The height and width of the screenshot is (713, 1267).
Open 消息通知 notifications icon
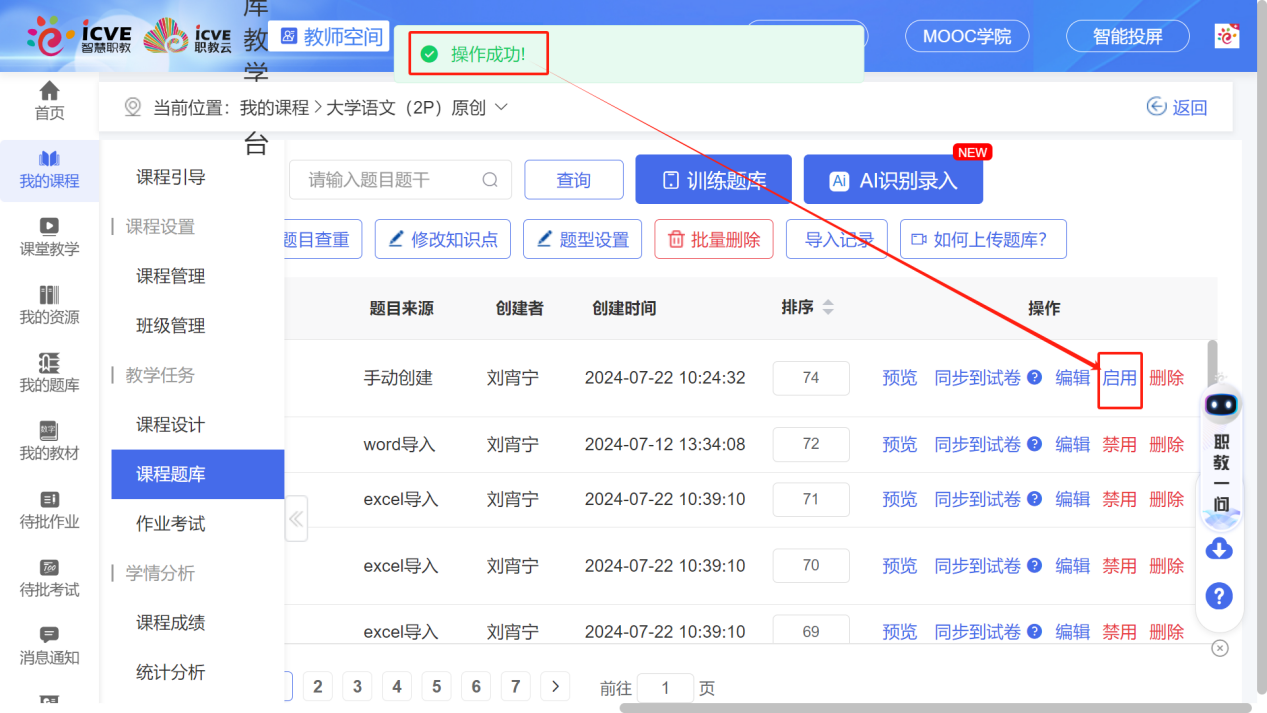[48, 645]
